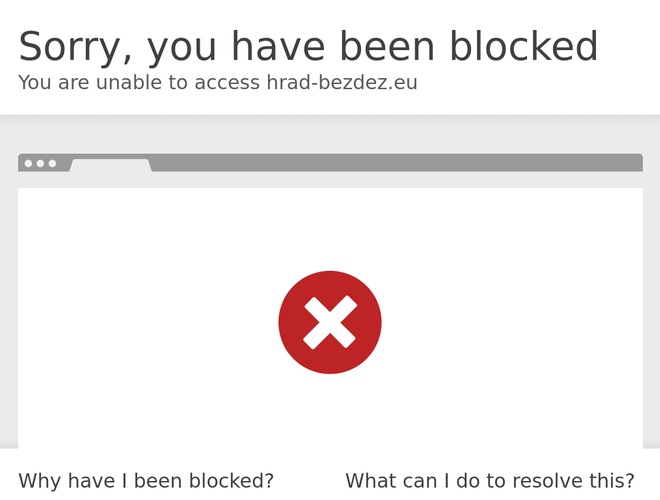Click the rightmost of the three dots
660x500 pixels.
tap(53, 163)
